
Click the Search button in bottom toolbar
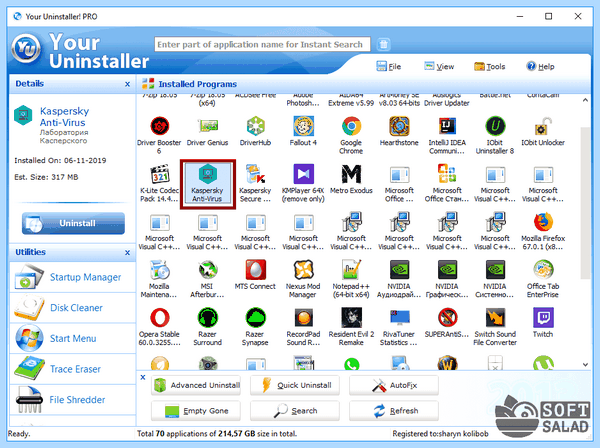tap(295, 411)
